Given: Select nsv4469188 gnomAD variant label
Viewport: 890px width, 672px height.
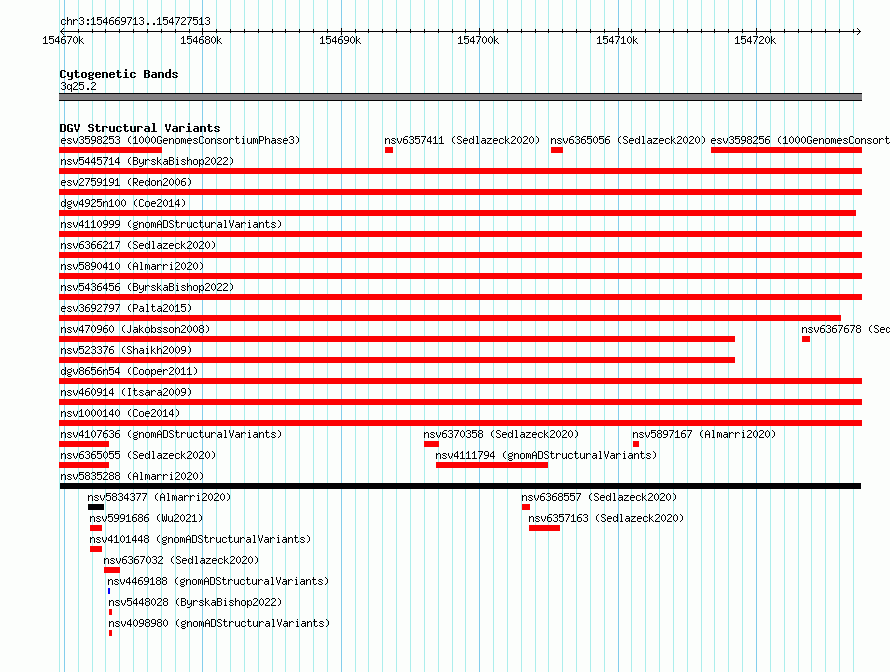Looking at the screenshot, I should point(218,581).
